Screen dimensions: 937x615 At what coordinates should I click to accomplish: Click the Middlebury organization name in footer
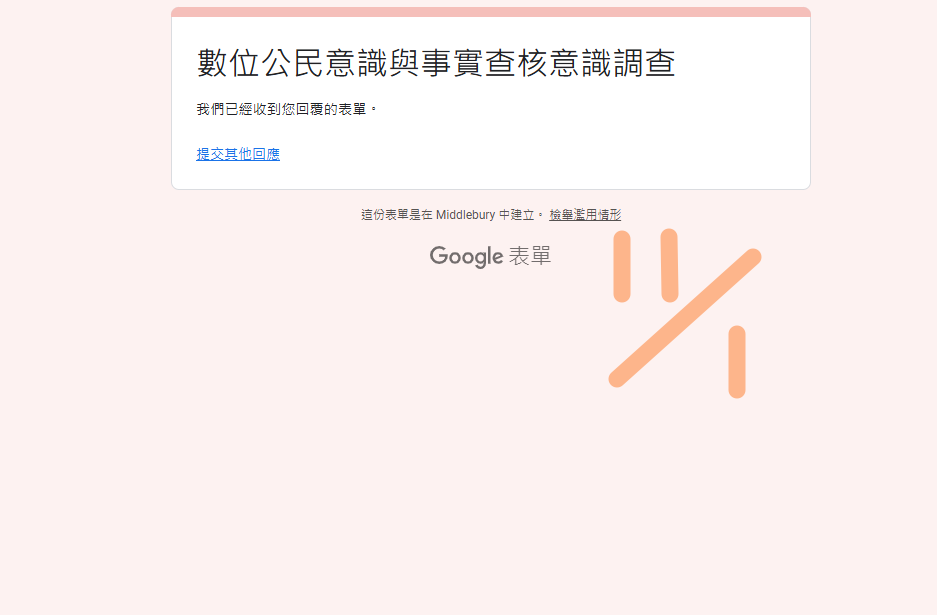click(466, 215)
